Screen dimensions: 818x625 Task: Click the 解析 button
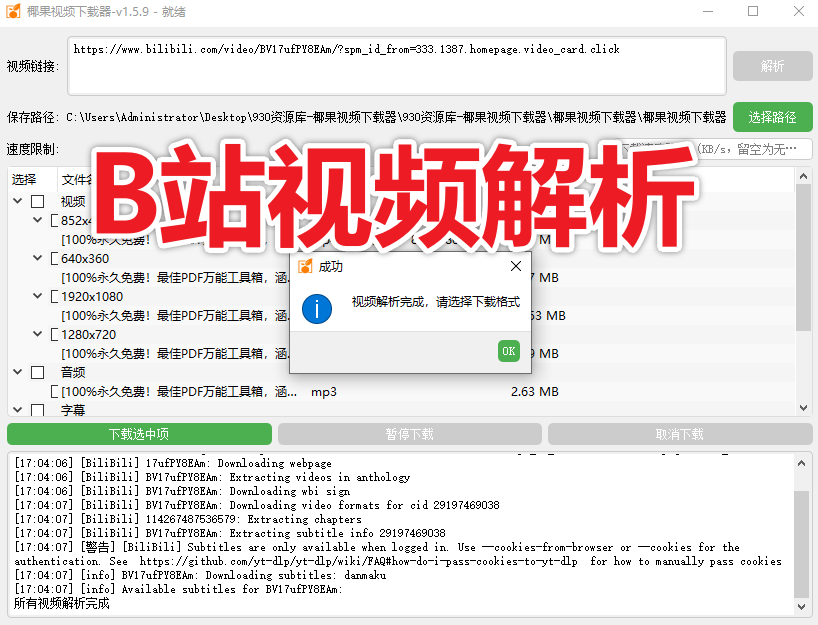click(772, 66)
